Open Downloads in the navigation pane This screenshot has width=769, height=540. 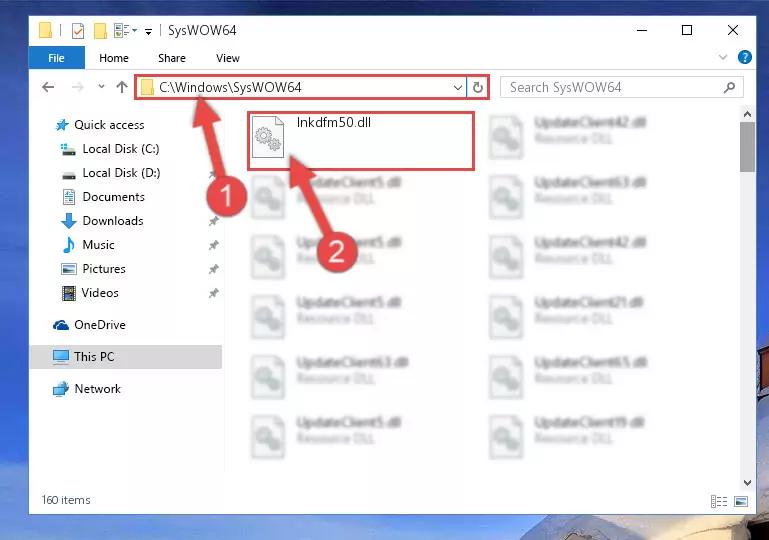[113, 221]
